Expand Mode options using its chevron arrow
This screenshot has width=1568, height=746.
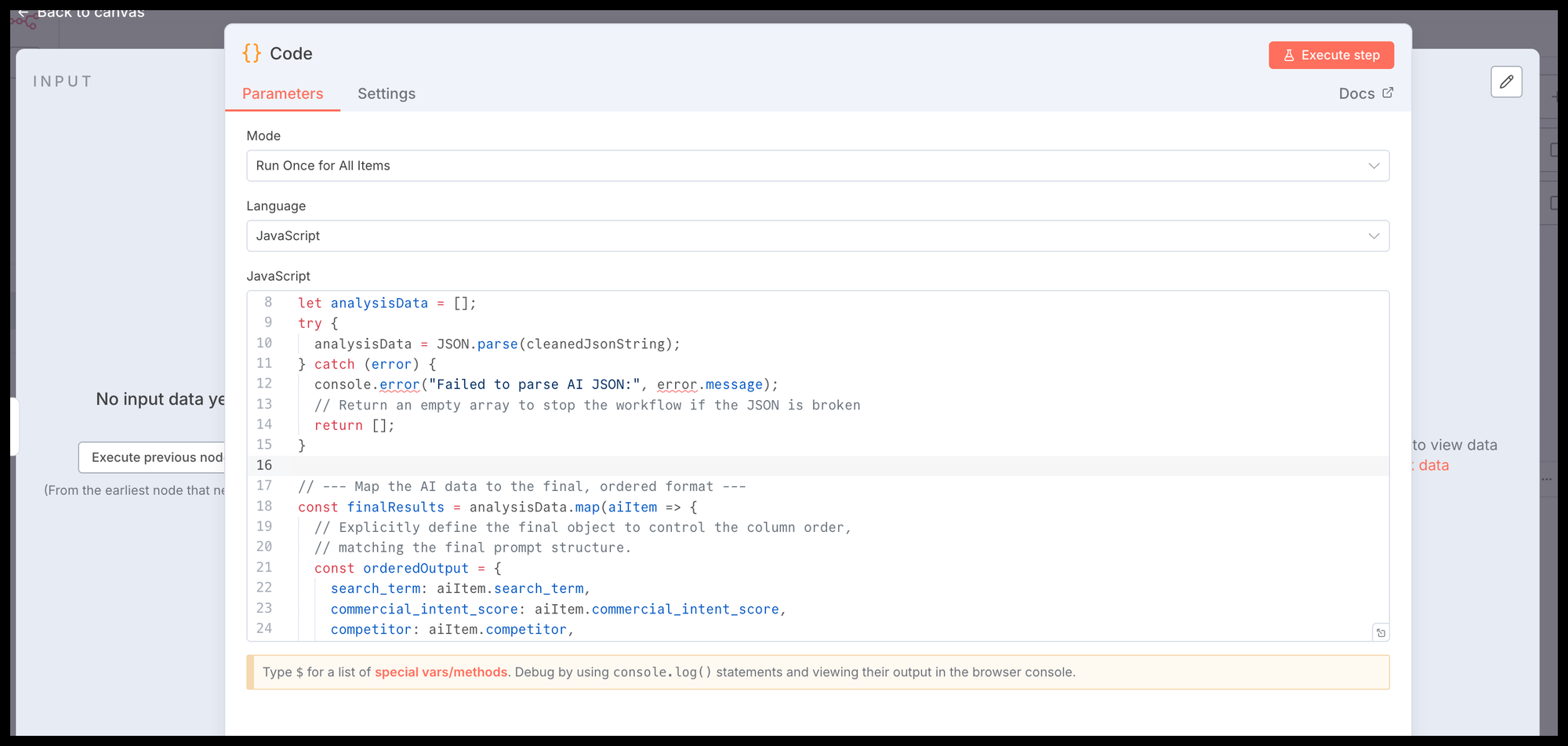pyautogui.click(x=1374, y=166)
